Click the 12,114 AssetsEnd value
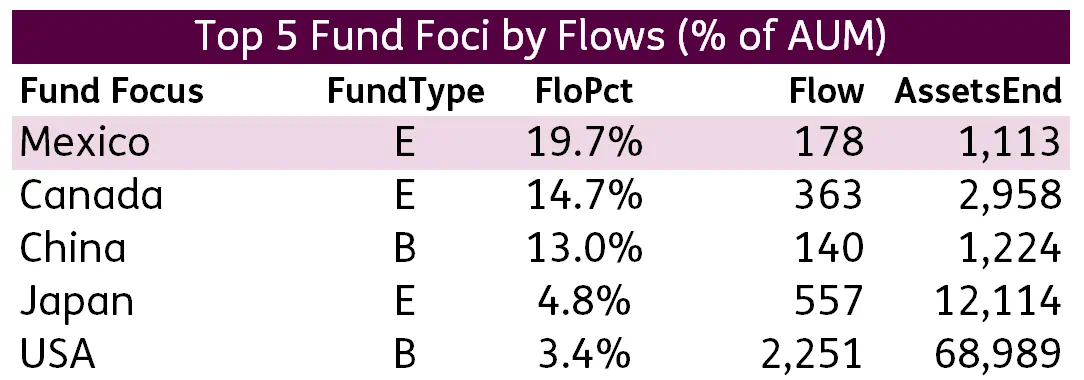Viewport: 1084px width, 380px height. 998,303
